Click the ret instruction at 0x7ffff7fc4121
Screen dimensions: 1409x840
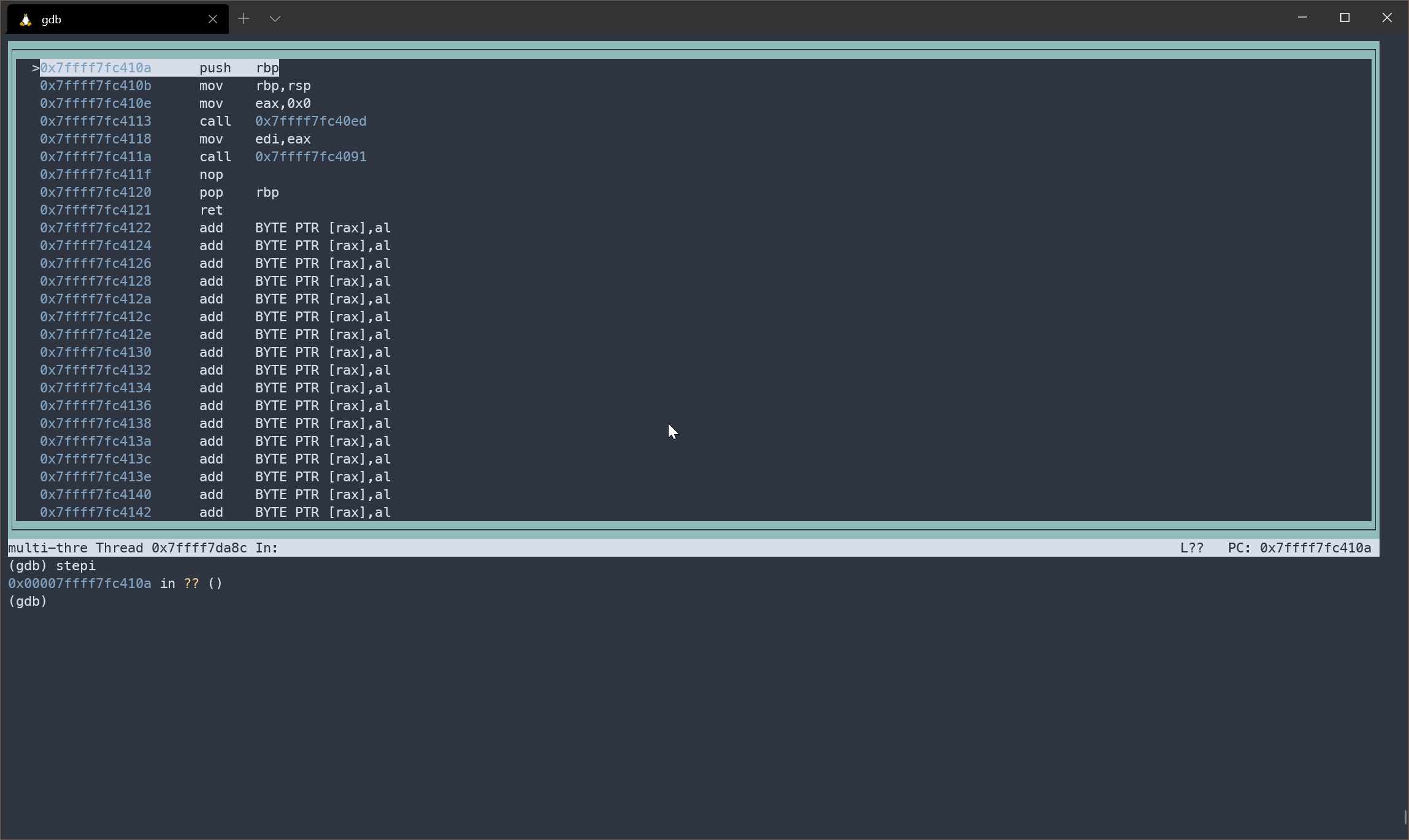pos(211,210)
